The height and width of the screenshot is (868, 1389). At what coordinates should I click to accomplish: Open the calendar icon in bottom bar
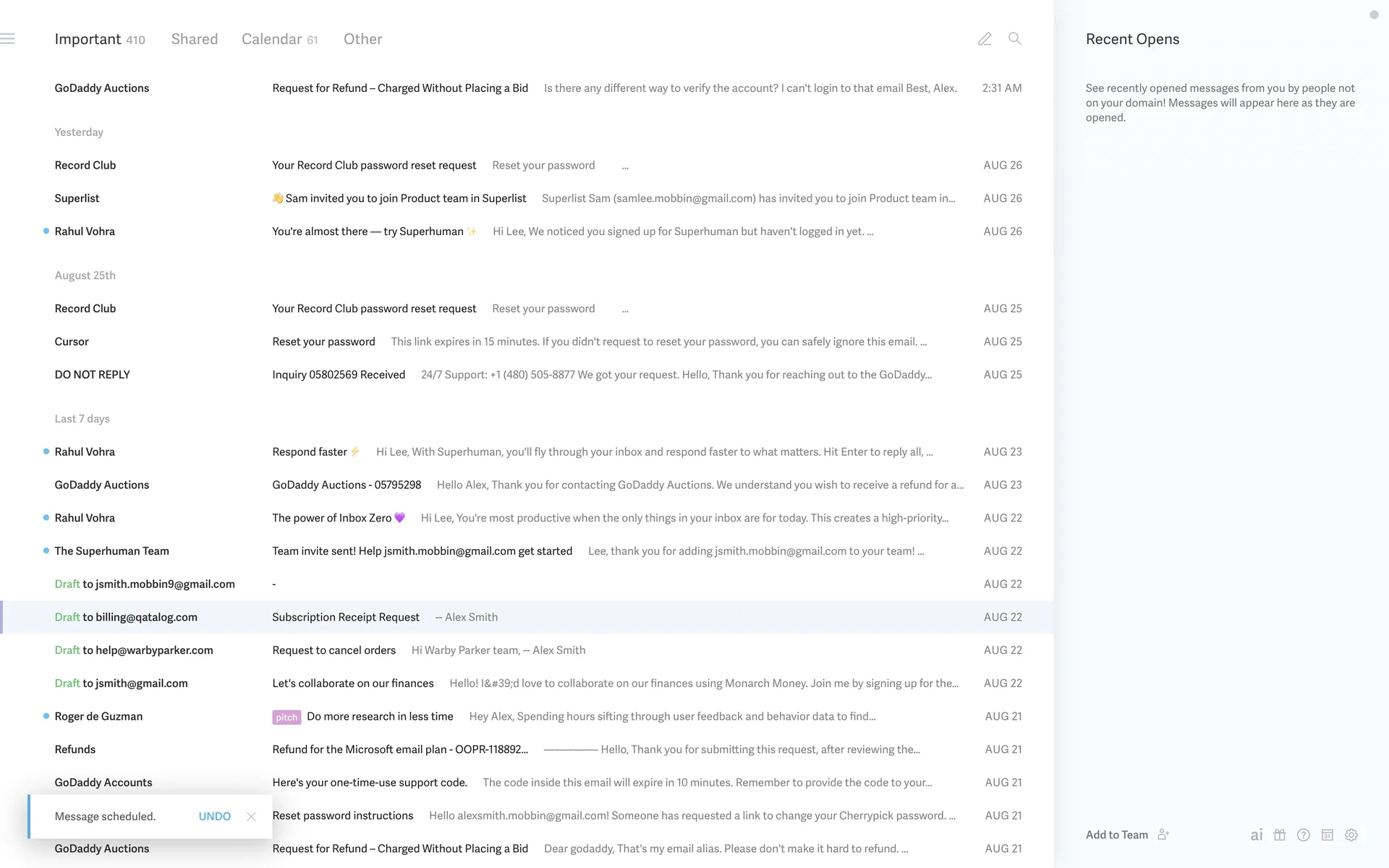(x=1328, y=835)
